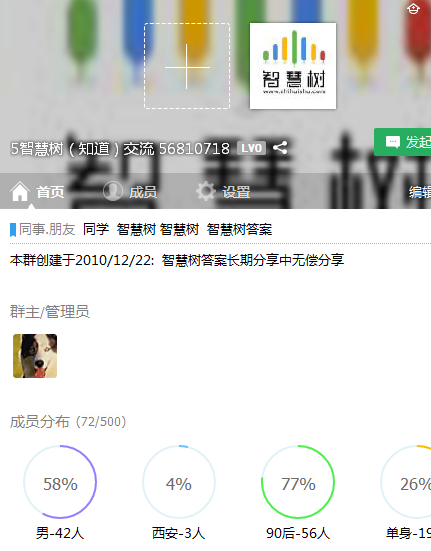Click the chat bubble icon on green button
The height and width of the screenshot is (551, 431).
pyautogui.click(x=393, y=142)
